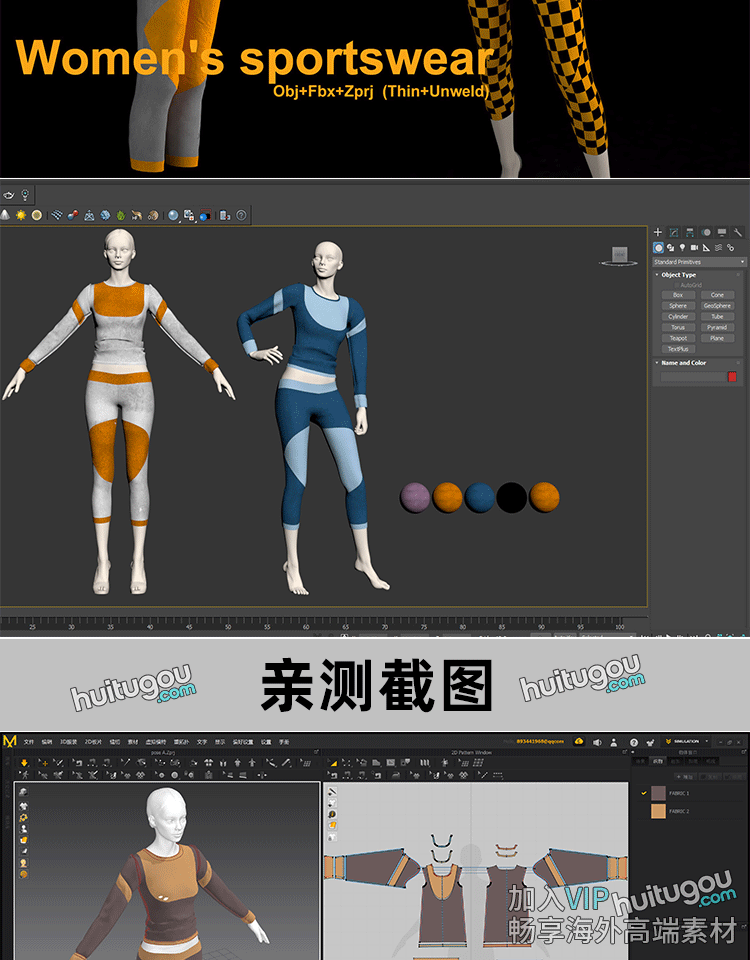Open the Utilities wrench panel

[x=738, y=232]
